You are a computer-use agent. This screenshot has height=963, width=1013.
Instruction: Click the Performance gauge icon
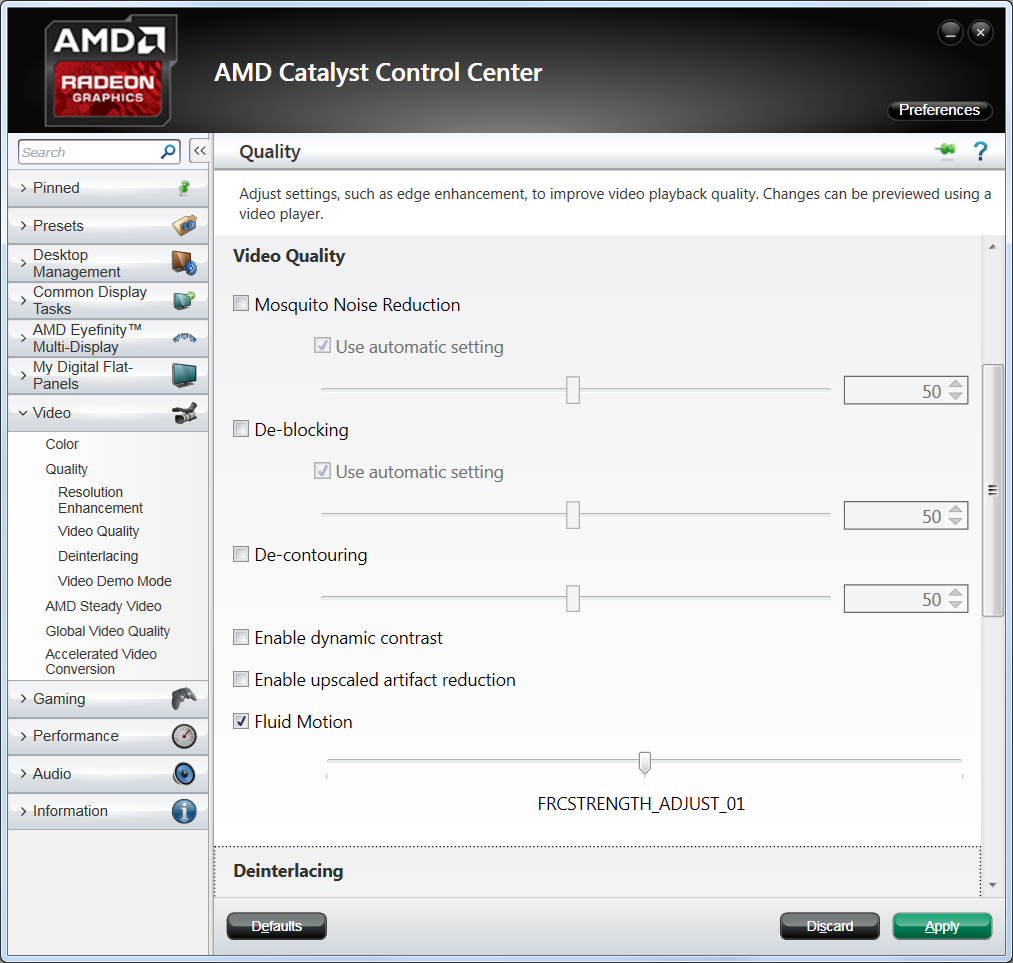184,736
